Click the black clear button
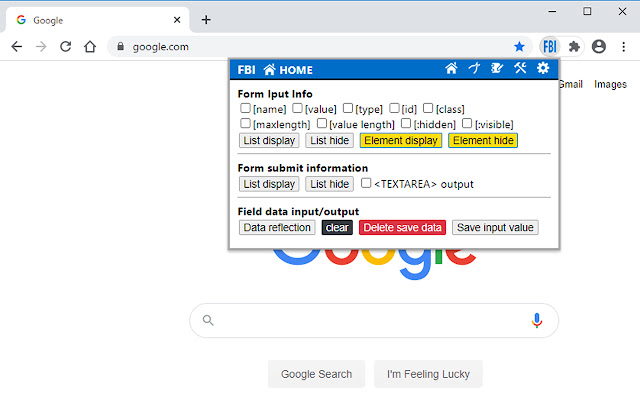Image resolution: width=640 pixels, height=400 pixels. 337,227
